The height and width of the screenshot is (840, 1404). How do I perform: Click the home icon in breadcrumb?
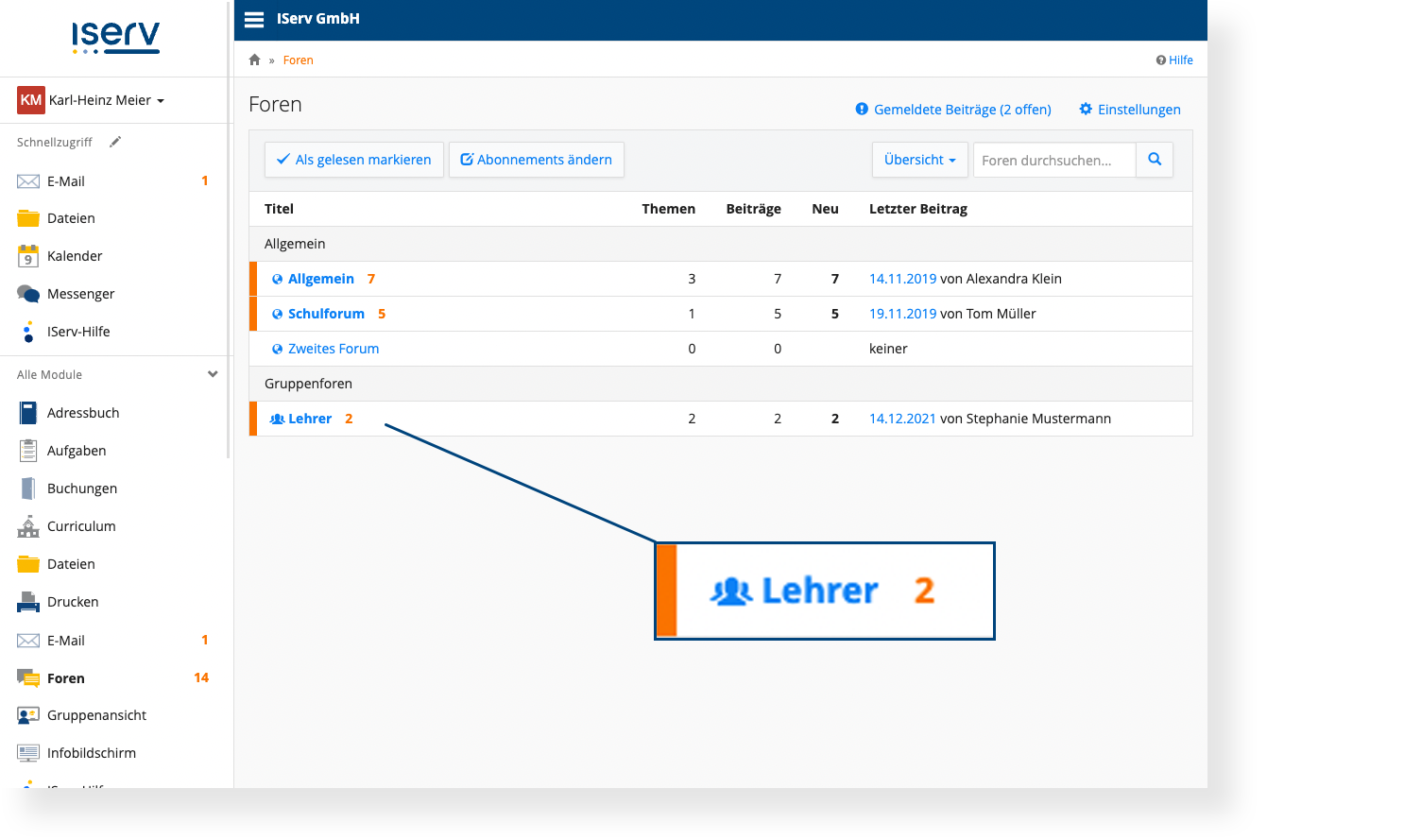click(x=254, y=60)
